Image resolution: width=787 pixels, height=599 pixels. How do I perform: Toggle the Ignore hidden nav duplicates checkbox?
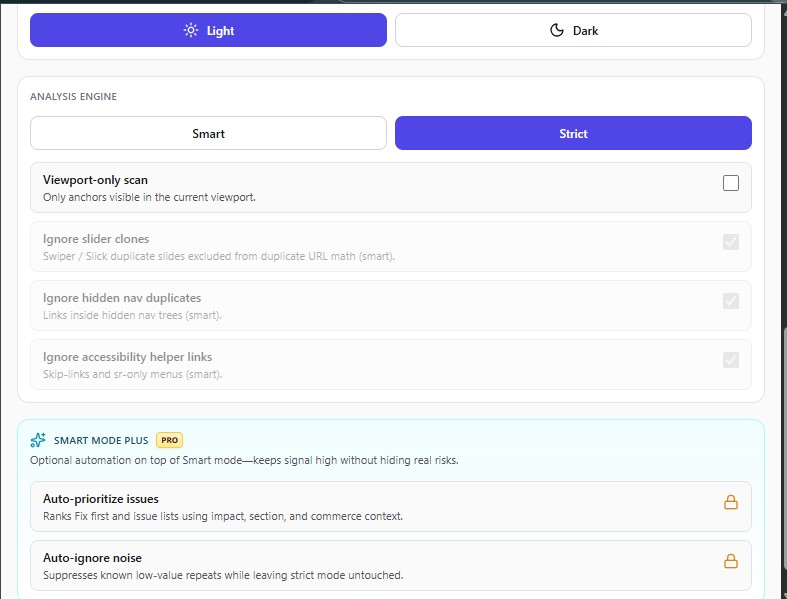[731, 301]
